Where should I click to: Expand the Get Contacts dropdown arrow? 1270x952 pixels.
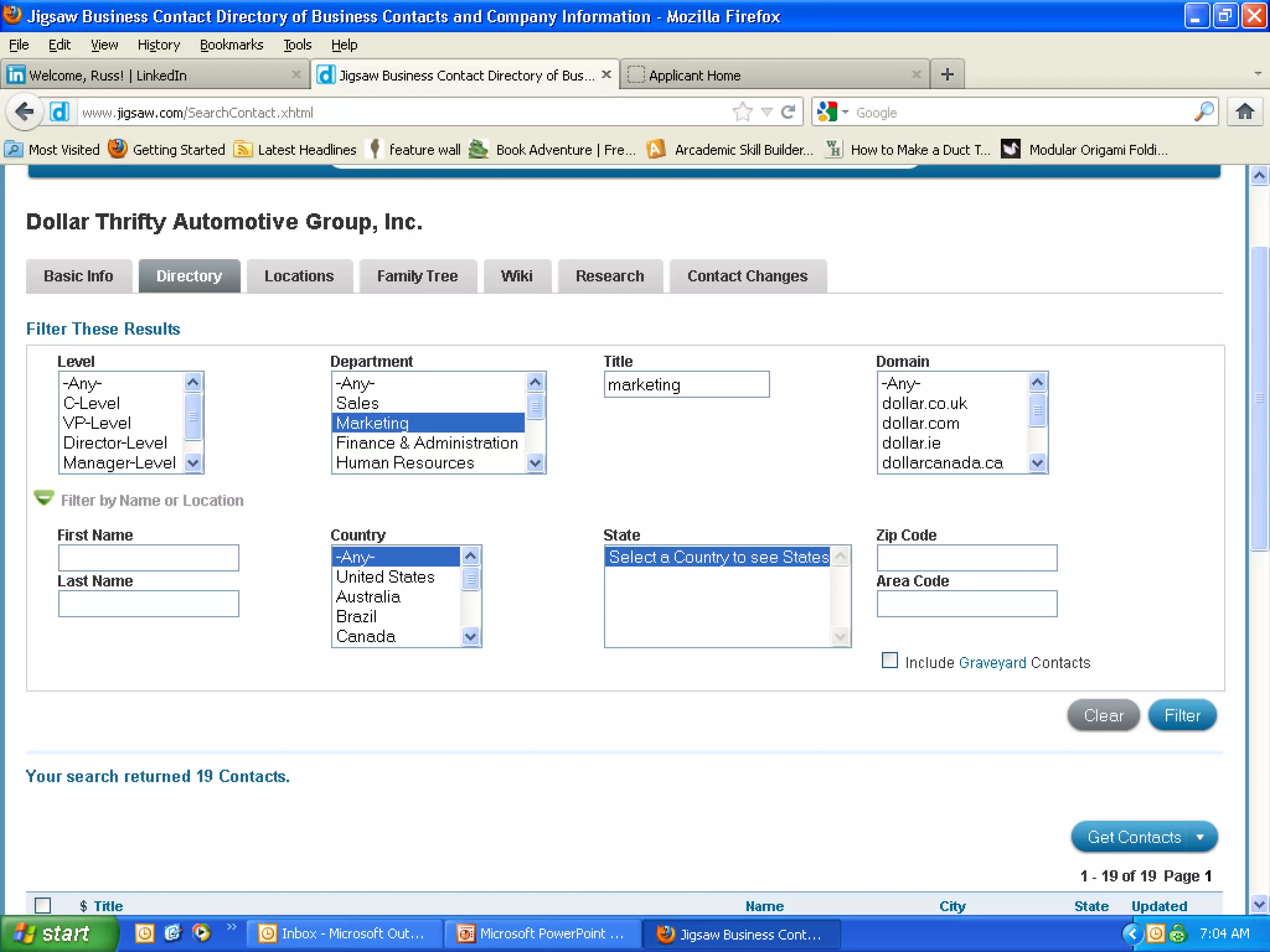pos(1200,837)
